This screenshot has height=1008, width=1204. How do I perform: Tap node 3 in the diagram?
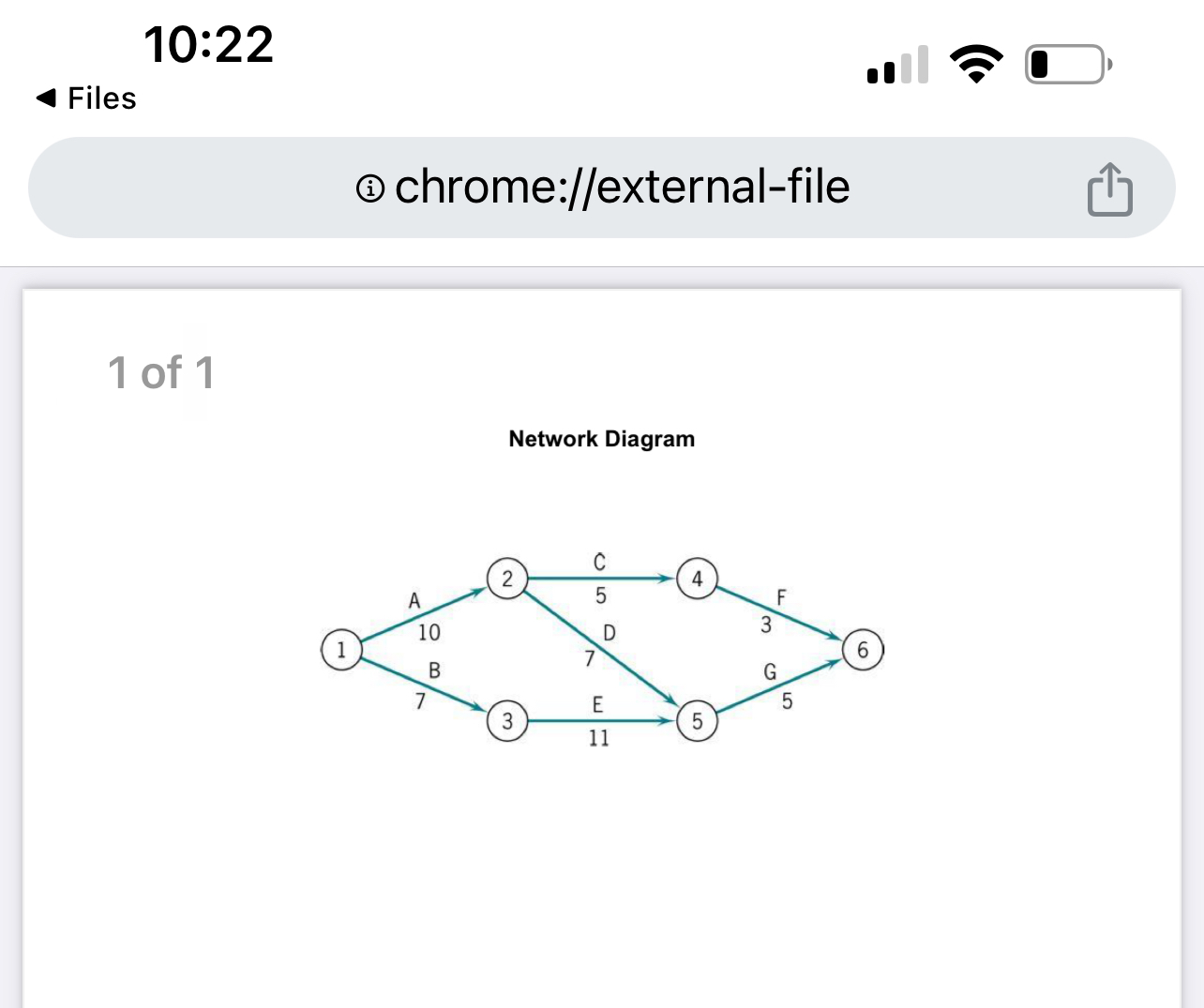(508, 721)
